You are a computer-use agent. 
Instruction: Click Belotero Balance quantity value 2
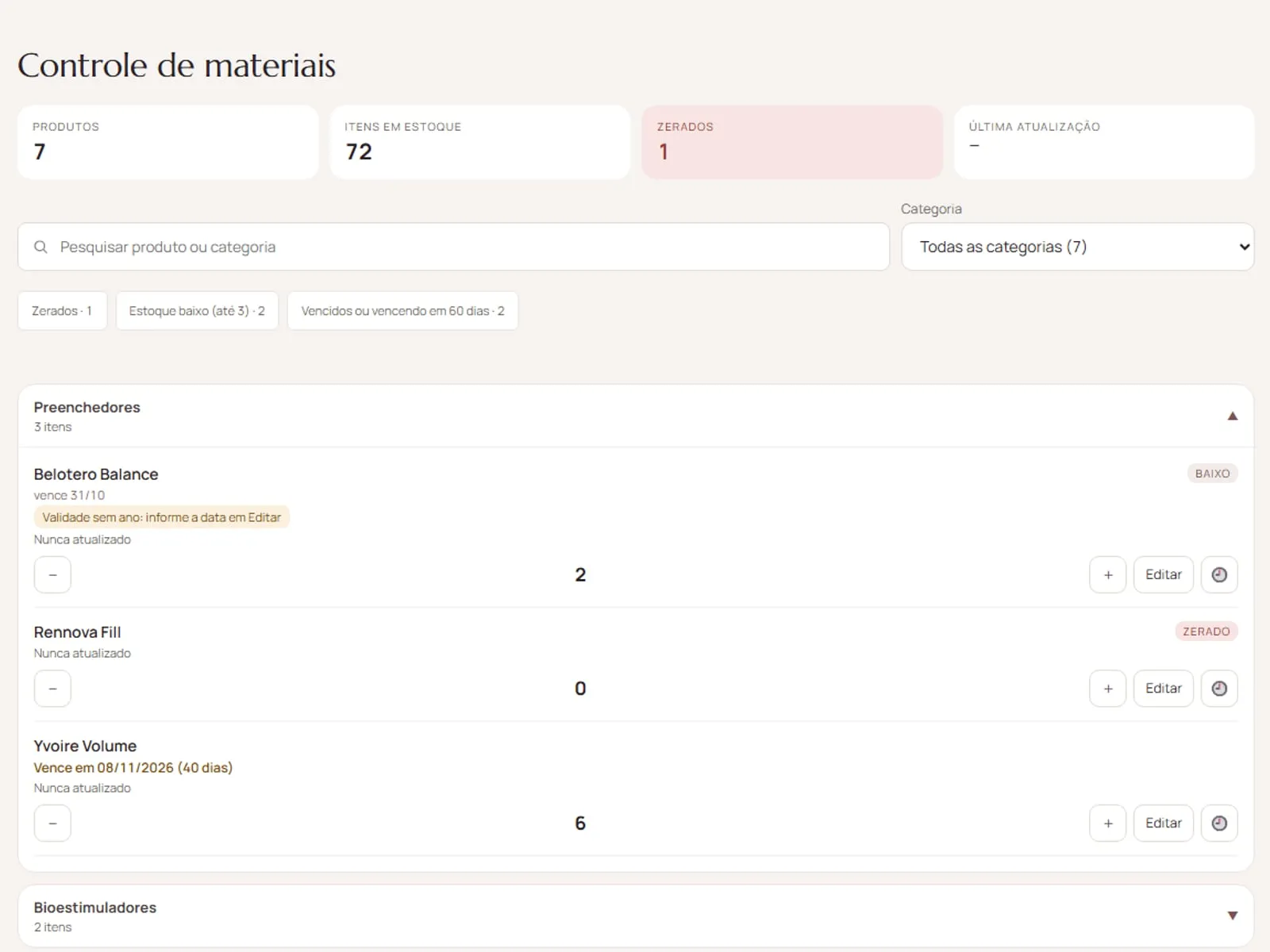580,574
